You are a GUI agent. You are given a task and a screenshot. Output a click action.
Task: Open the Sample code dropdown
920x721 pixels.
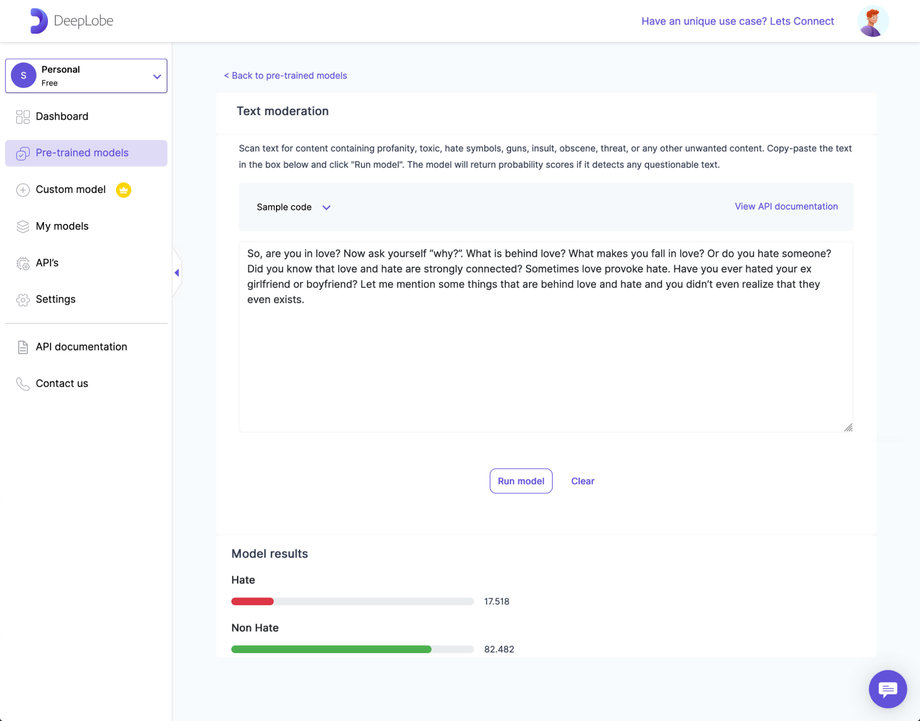[292, 206]
